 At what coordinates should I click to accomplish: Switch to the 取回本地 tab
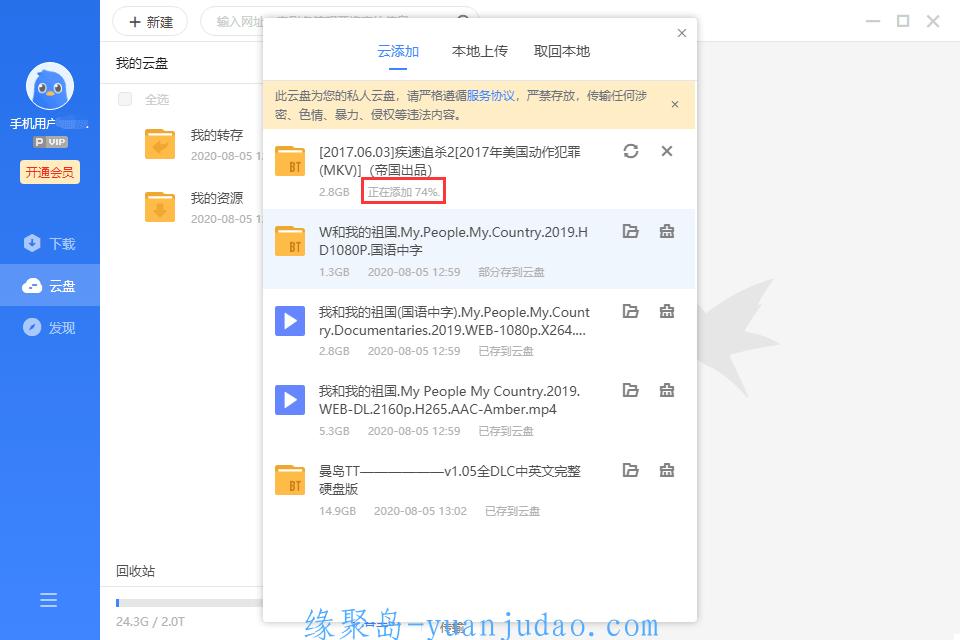coord(561,51)
